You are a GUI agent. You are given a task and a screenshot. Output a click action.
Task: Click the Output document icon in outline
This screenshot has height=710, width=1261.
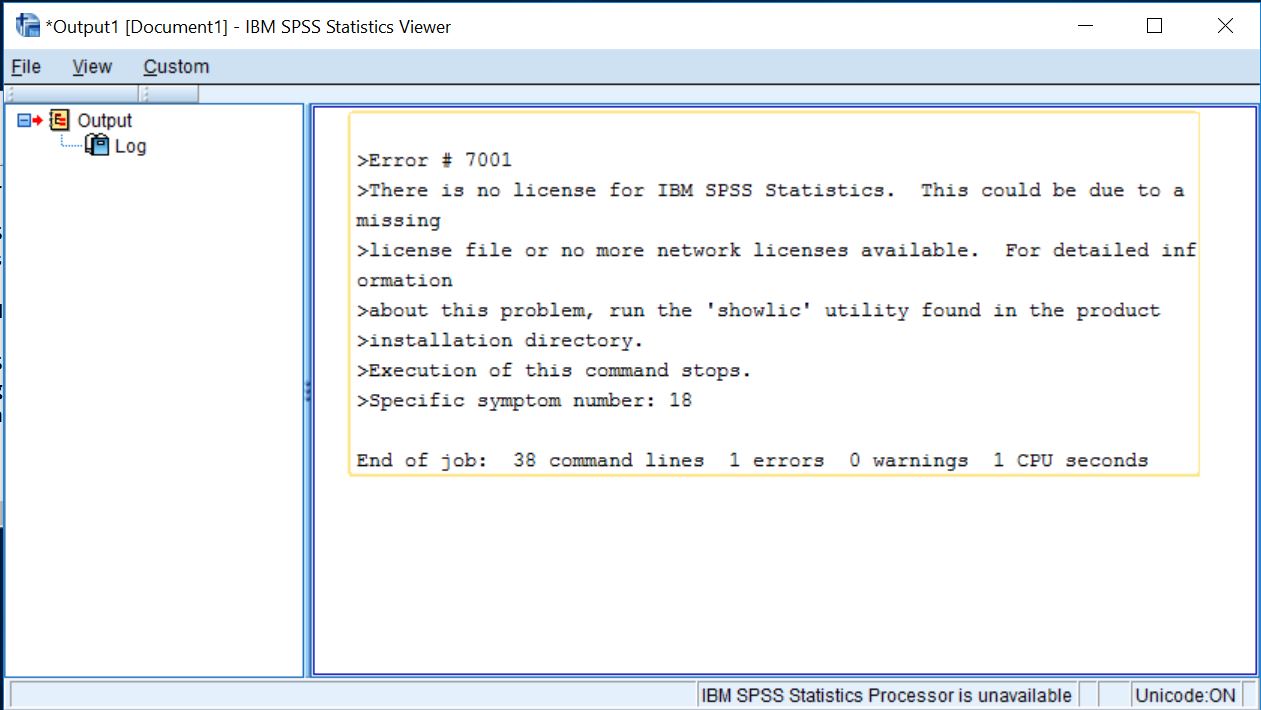(x=60, y=120)
